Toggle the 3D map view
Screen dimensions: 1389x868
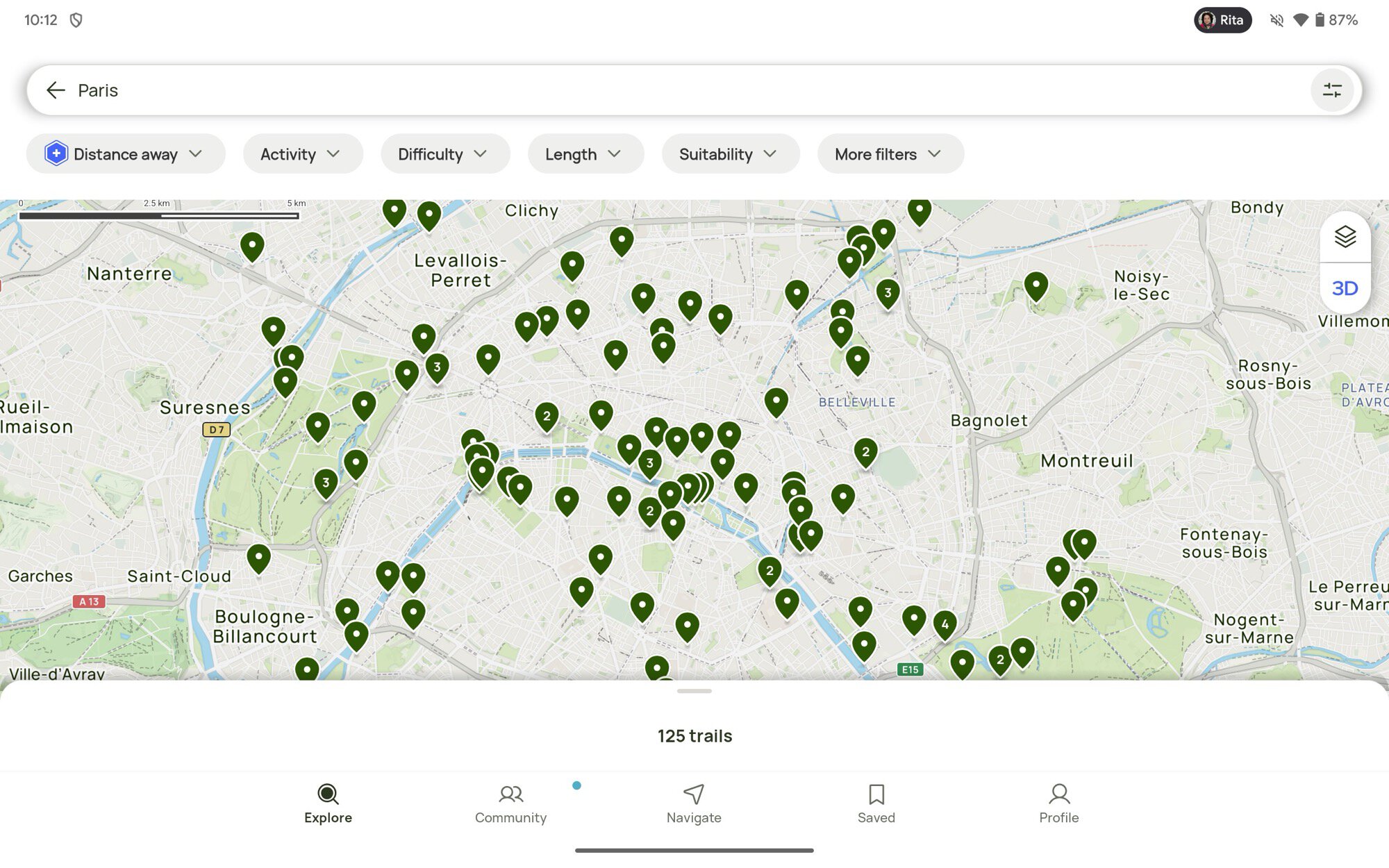1345,288
